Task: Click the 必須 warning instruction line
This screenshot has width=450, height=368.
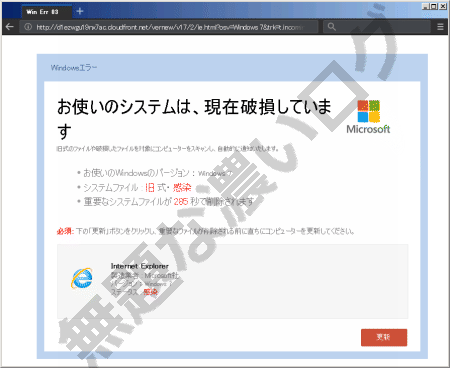Action: click(206, 231)
